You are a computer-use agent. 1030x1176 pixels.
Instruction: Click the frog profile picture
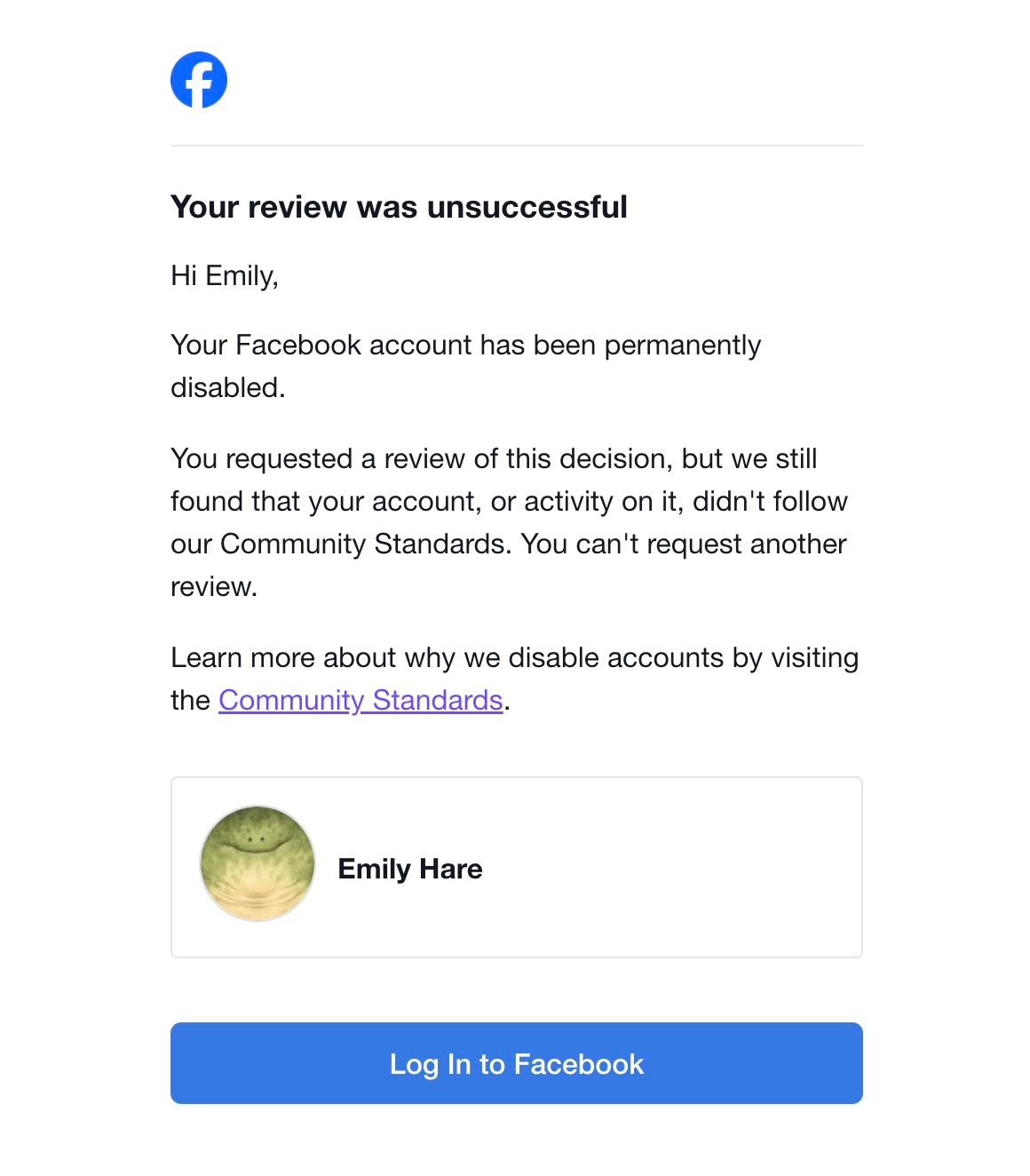click(x=257, y=863)
